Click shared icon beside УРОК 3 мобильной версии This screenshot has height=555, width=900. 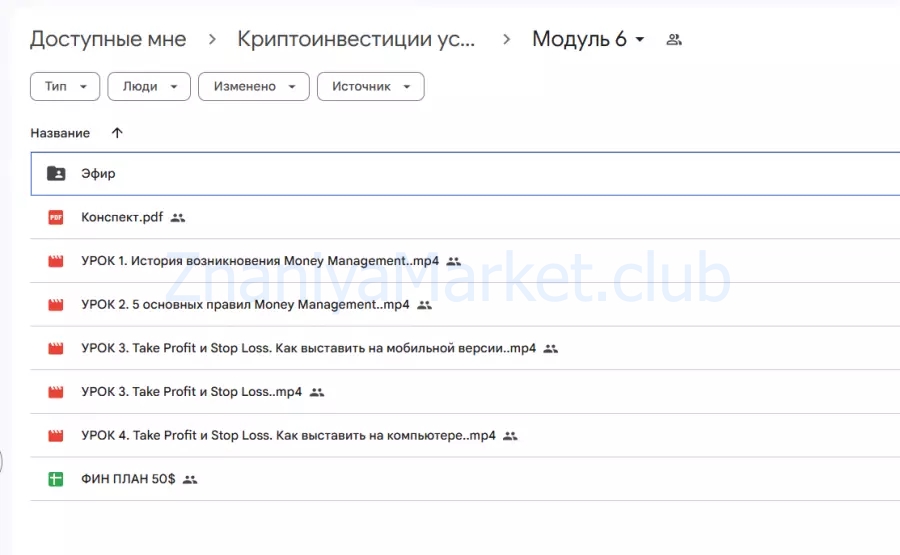coord(550,348)
